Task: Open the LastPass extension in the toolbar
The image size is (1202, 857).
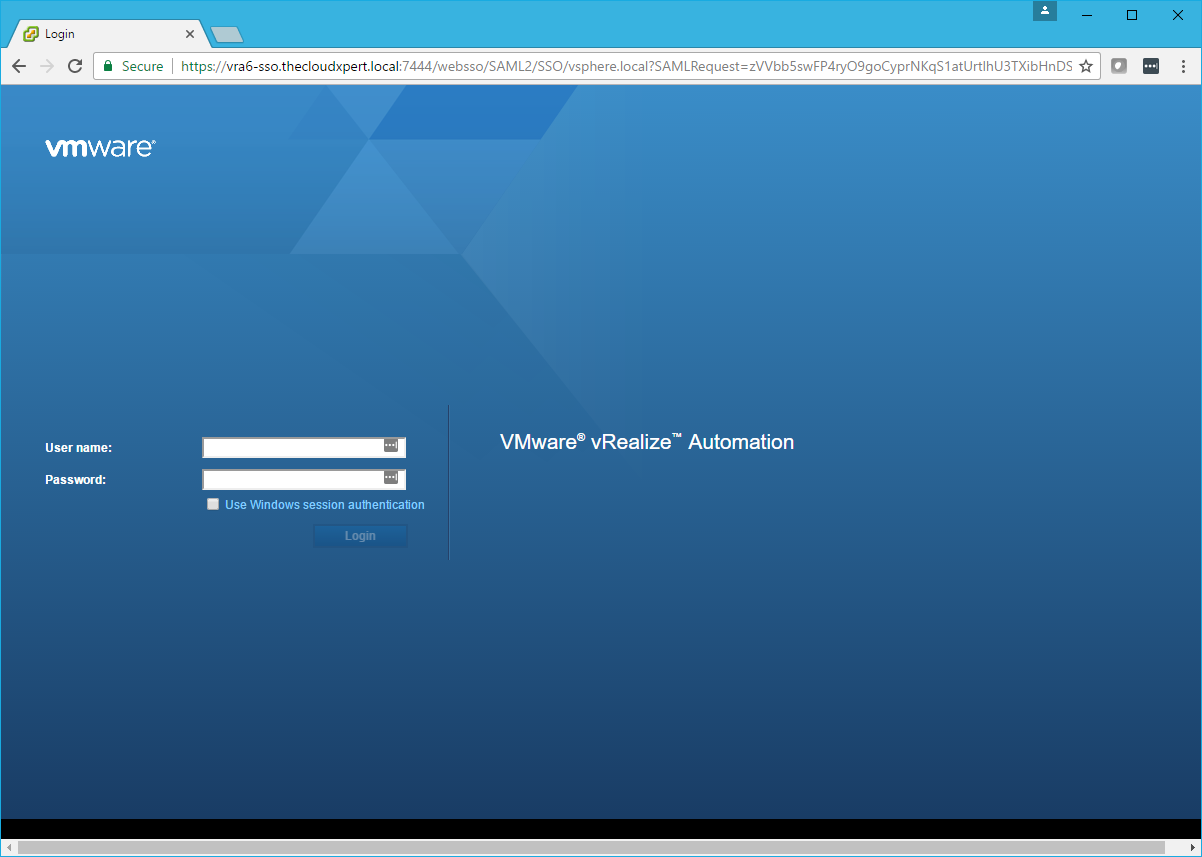Action: tap(1151, 66)
